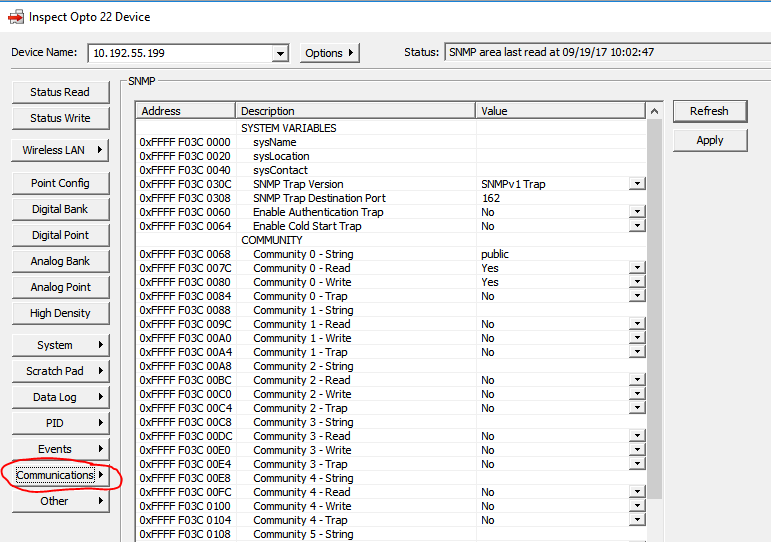The height and width of the screenshot is (542, 771).
Task: Click the Point Config button
Action: click(60, 183)
